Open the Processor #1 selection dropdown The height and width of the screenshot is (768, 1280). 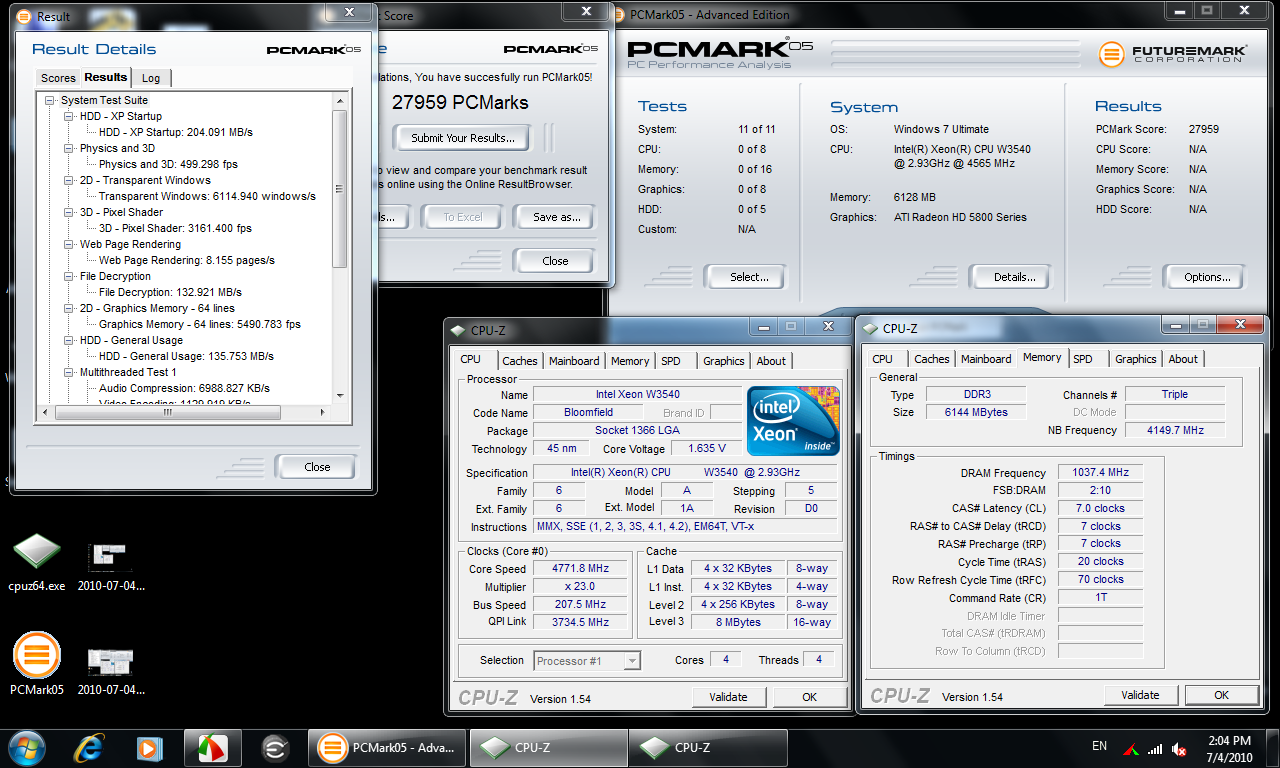(587, 660)
